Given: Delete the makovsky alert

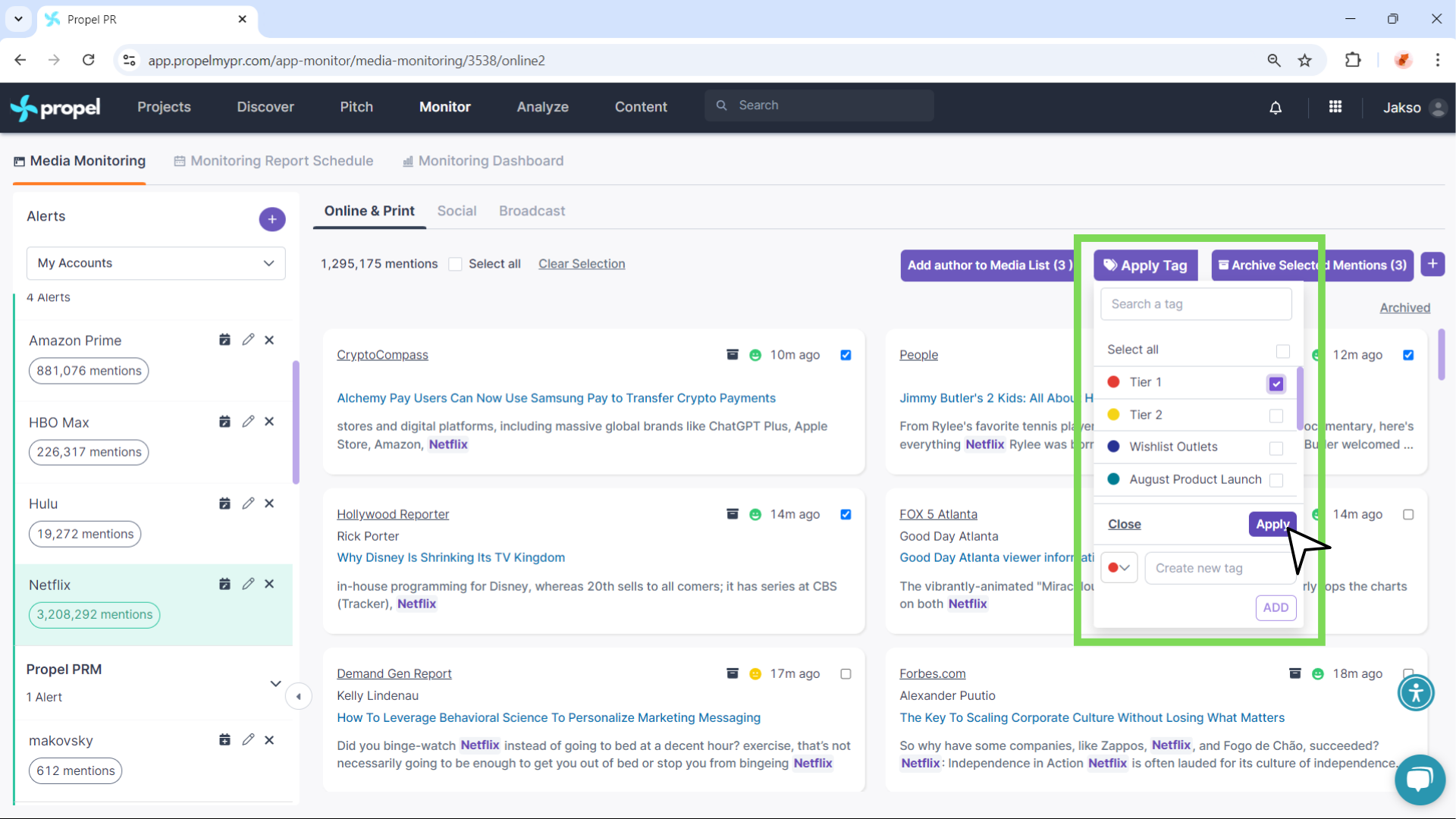Looking at the screenshot, I should (269, 740).
